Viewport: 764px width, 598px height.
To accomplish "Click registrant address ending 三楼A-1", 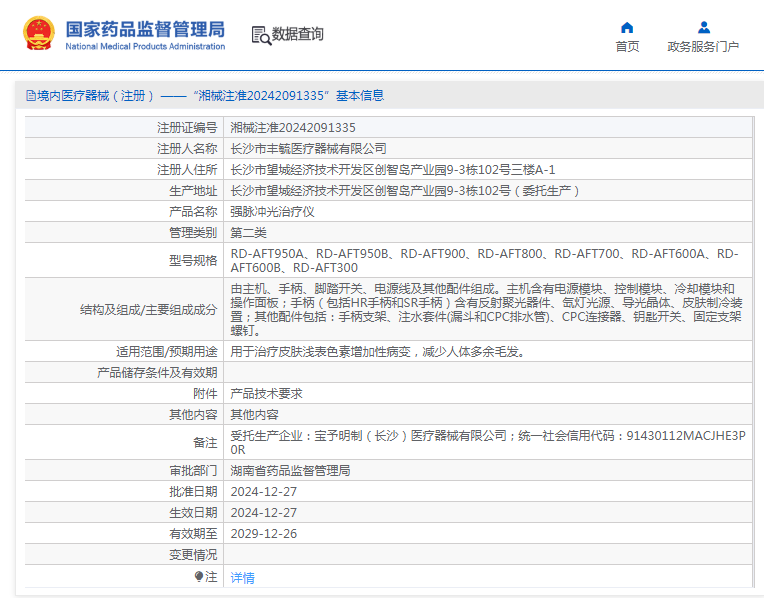I will tap(393, 170).
